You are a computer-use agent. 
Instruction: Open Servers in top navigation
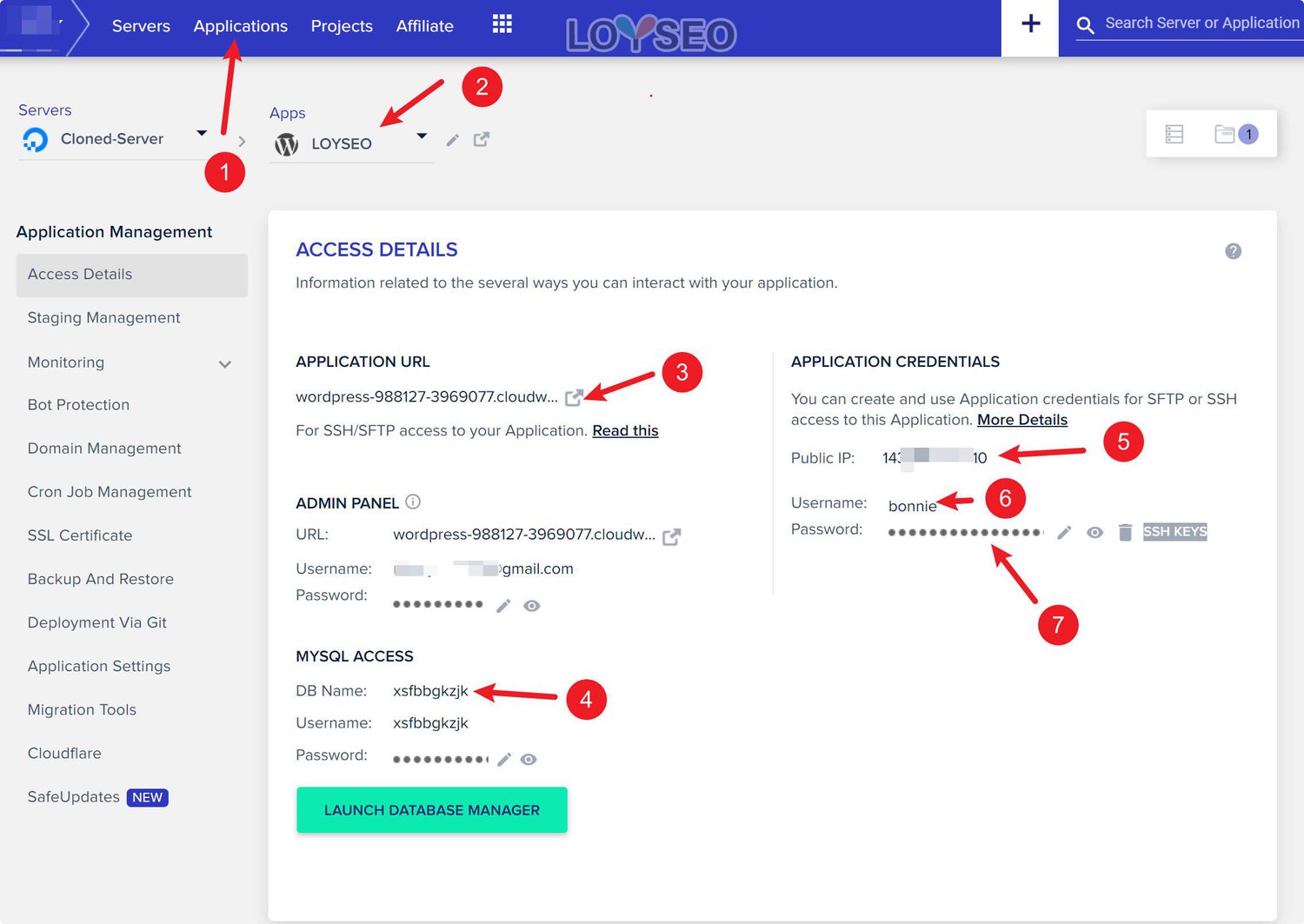tap(141, 26)
